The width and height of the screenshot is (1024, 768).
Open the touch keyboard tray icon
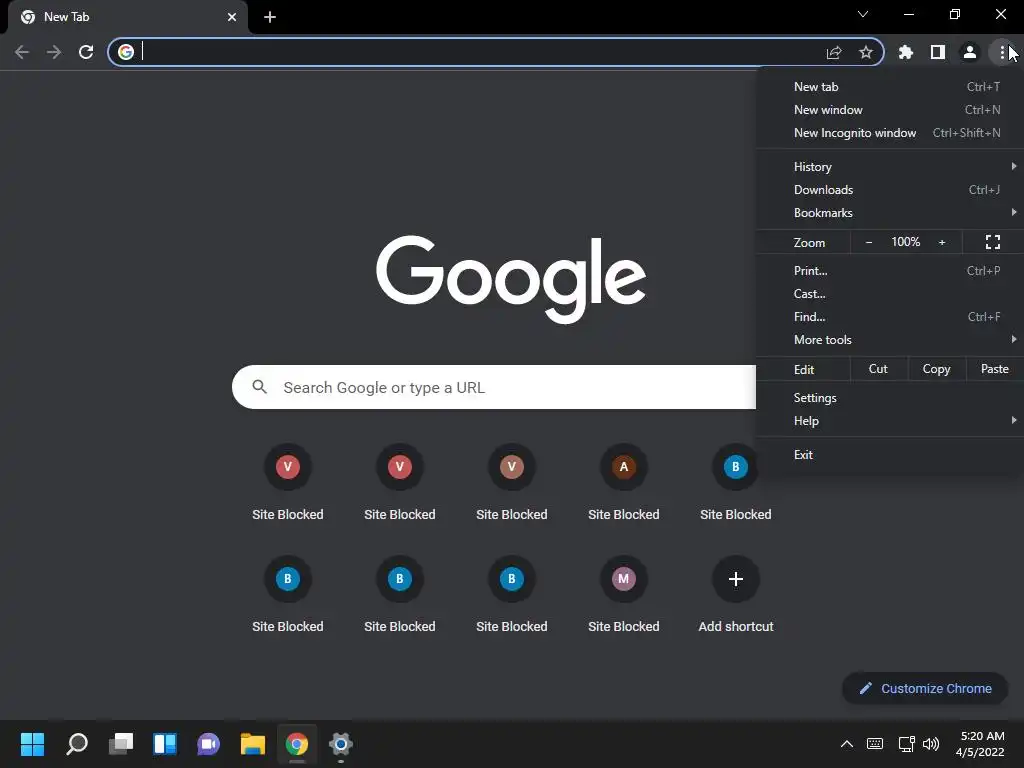click(x=875, y=744)
